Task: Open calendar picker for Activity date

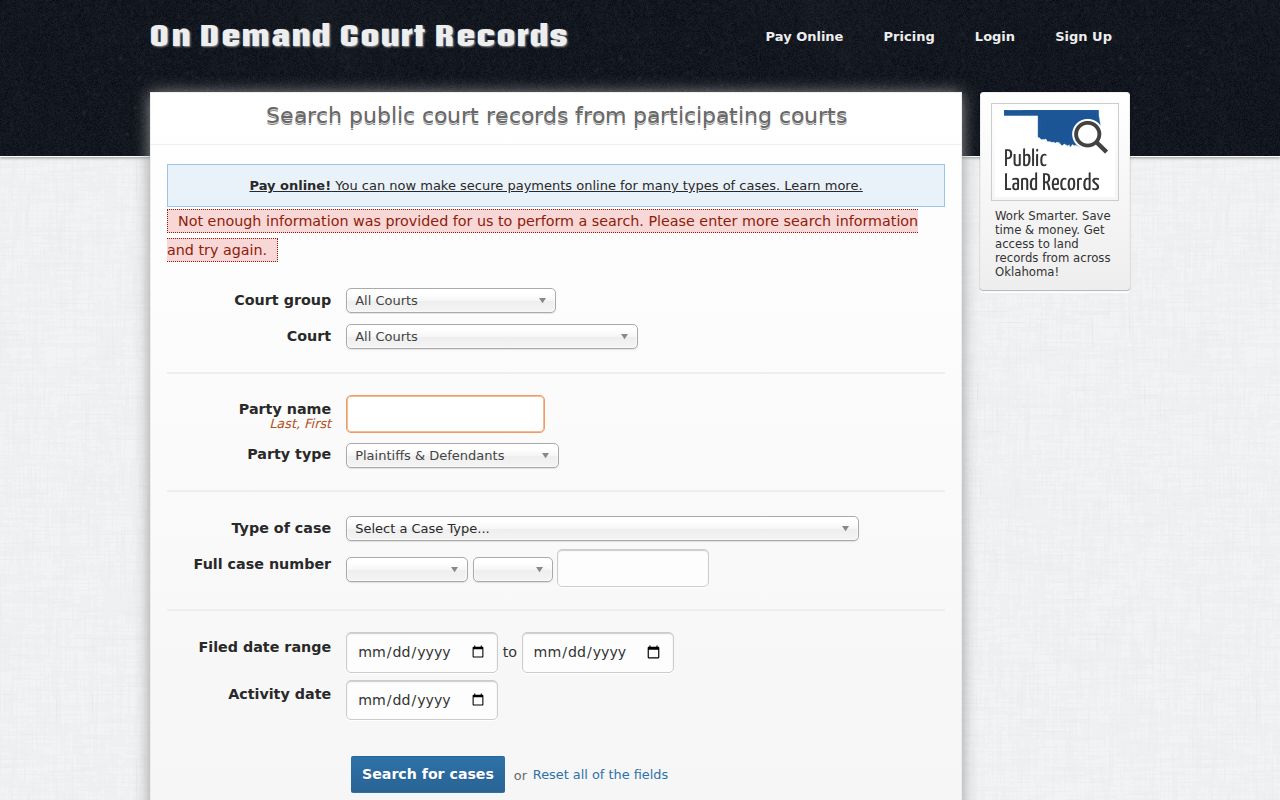Action: pos(478,700)
